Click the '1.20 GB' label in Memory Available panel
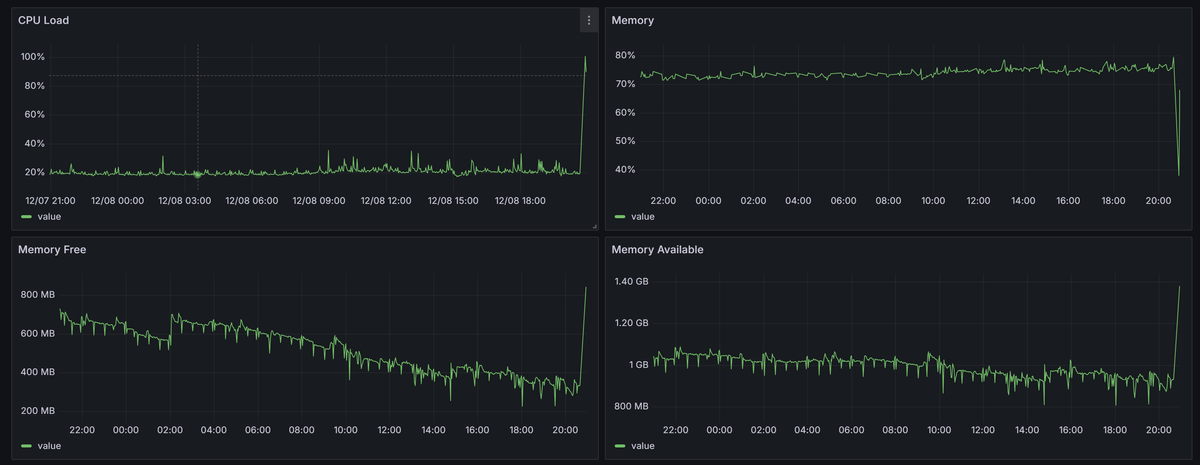The width and height of the screenshot is (1200, 465). (630, 323)
